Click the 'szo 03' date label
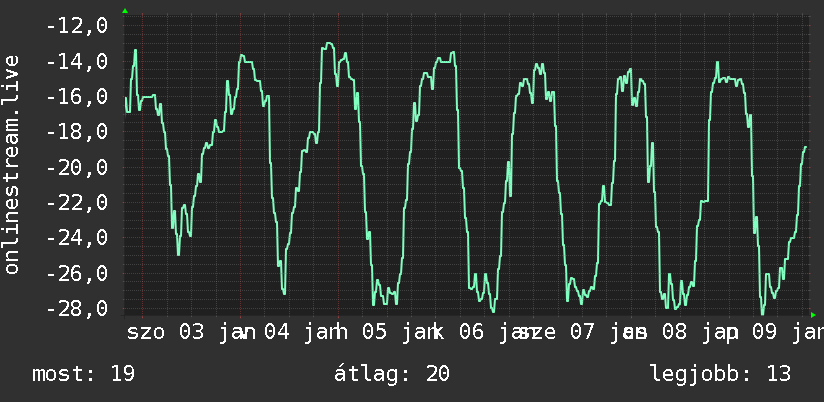Screen dimensions: 824x402 click(165, 333)
